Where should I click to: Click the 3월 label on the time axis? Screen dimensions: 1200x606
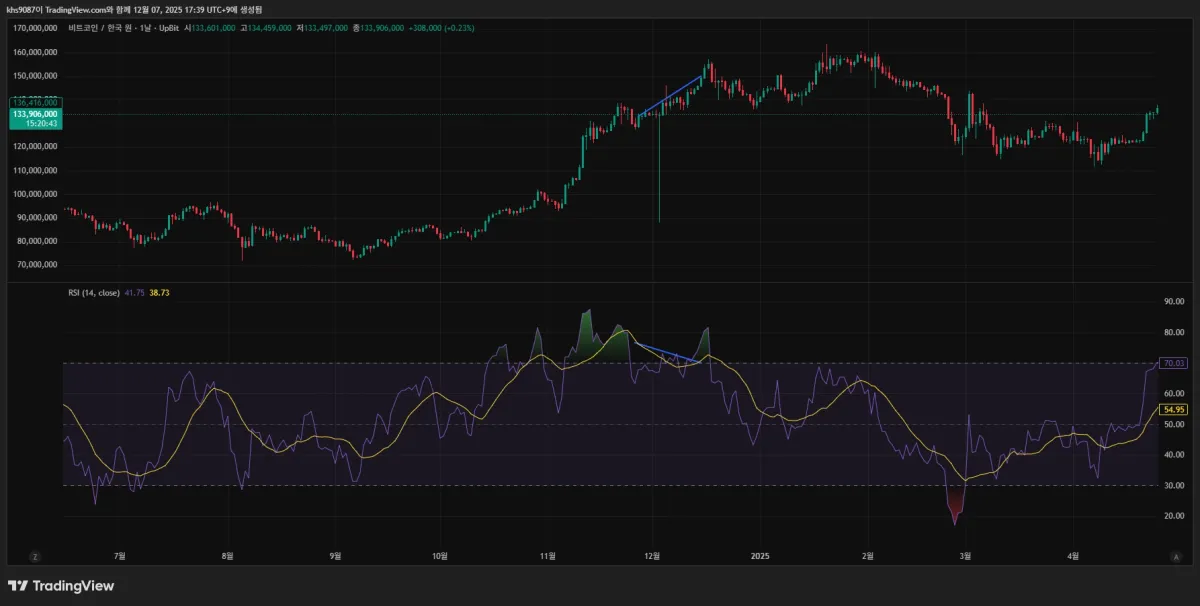pyautogui.click(x=965, y=555)
